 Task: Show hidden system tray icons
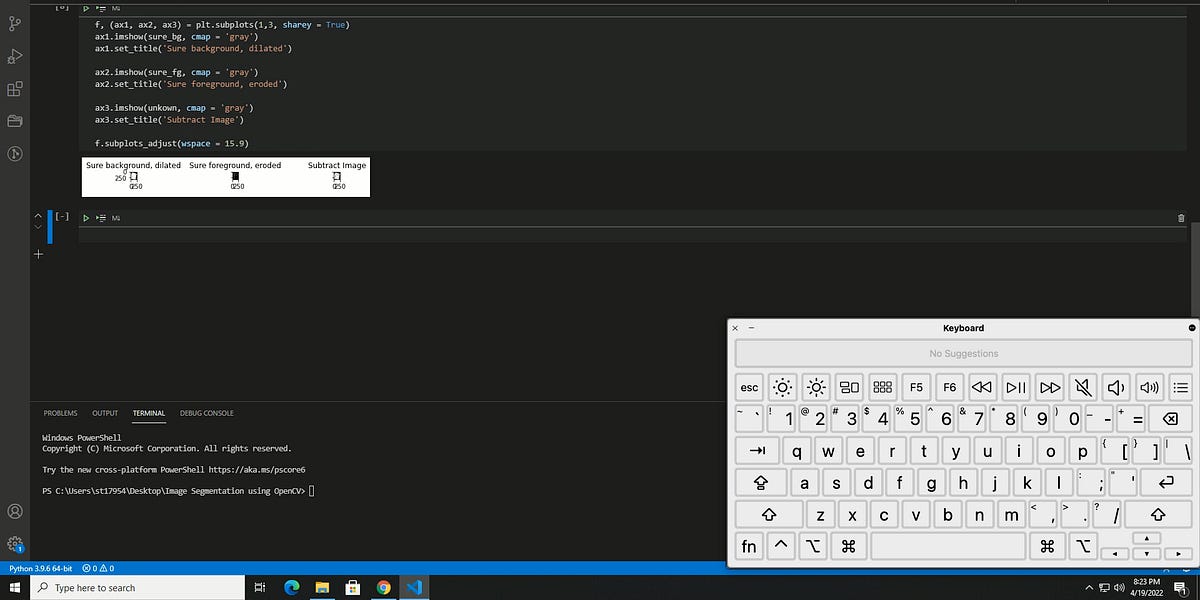pos(1089,587)
